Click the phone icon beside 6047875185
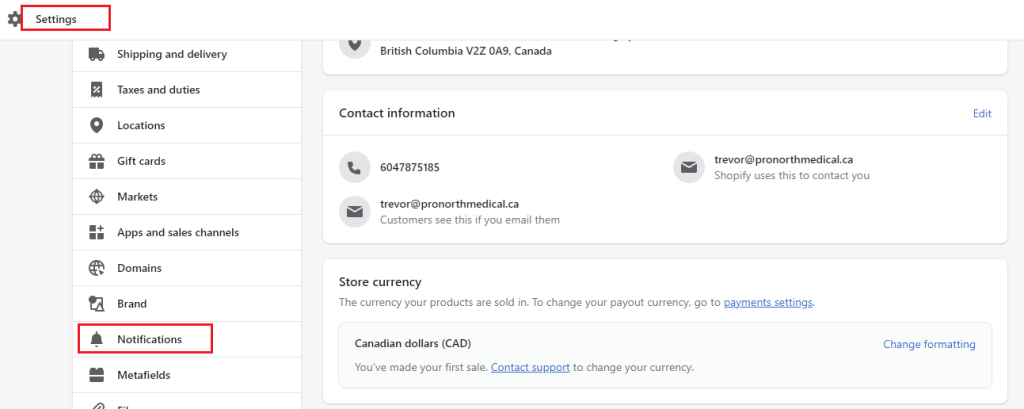 click(x=354, y=167)
